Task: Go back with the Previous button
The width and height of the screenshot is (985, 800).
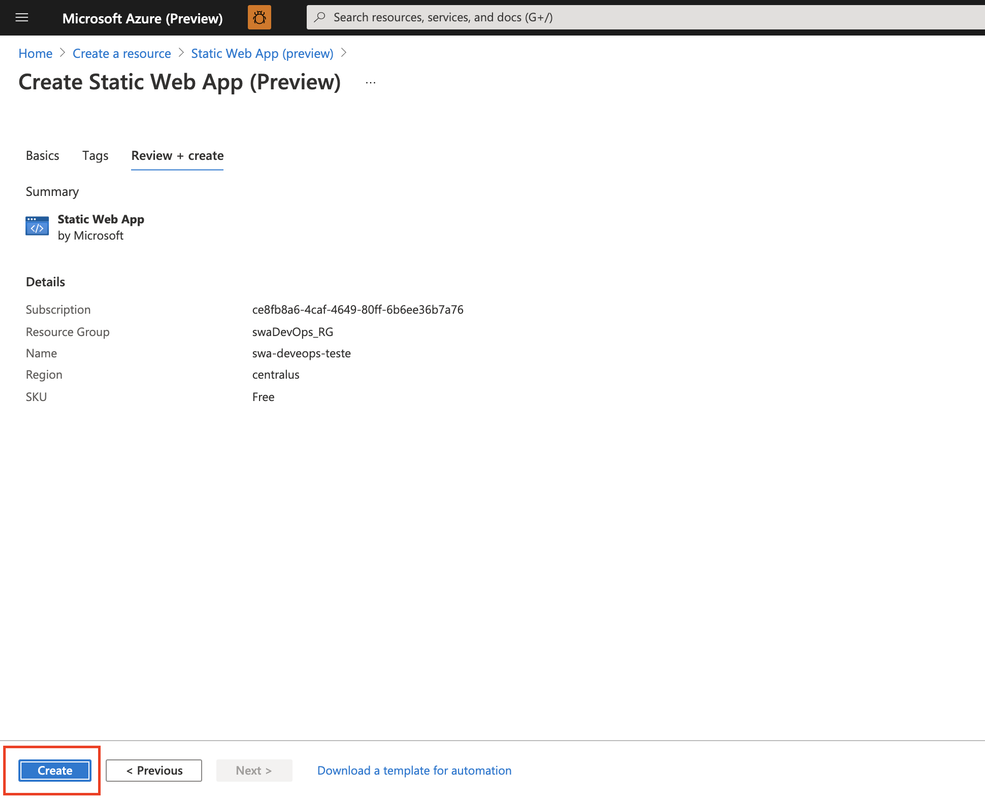Action: pos(154,770)
